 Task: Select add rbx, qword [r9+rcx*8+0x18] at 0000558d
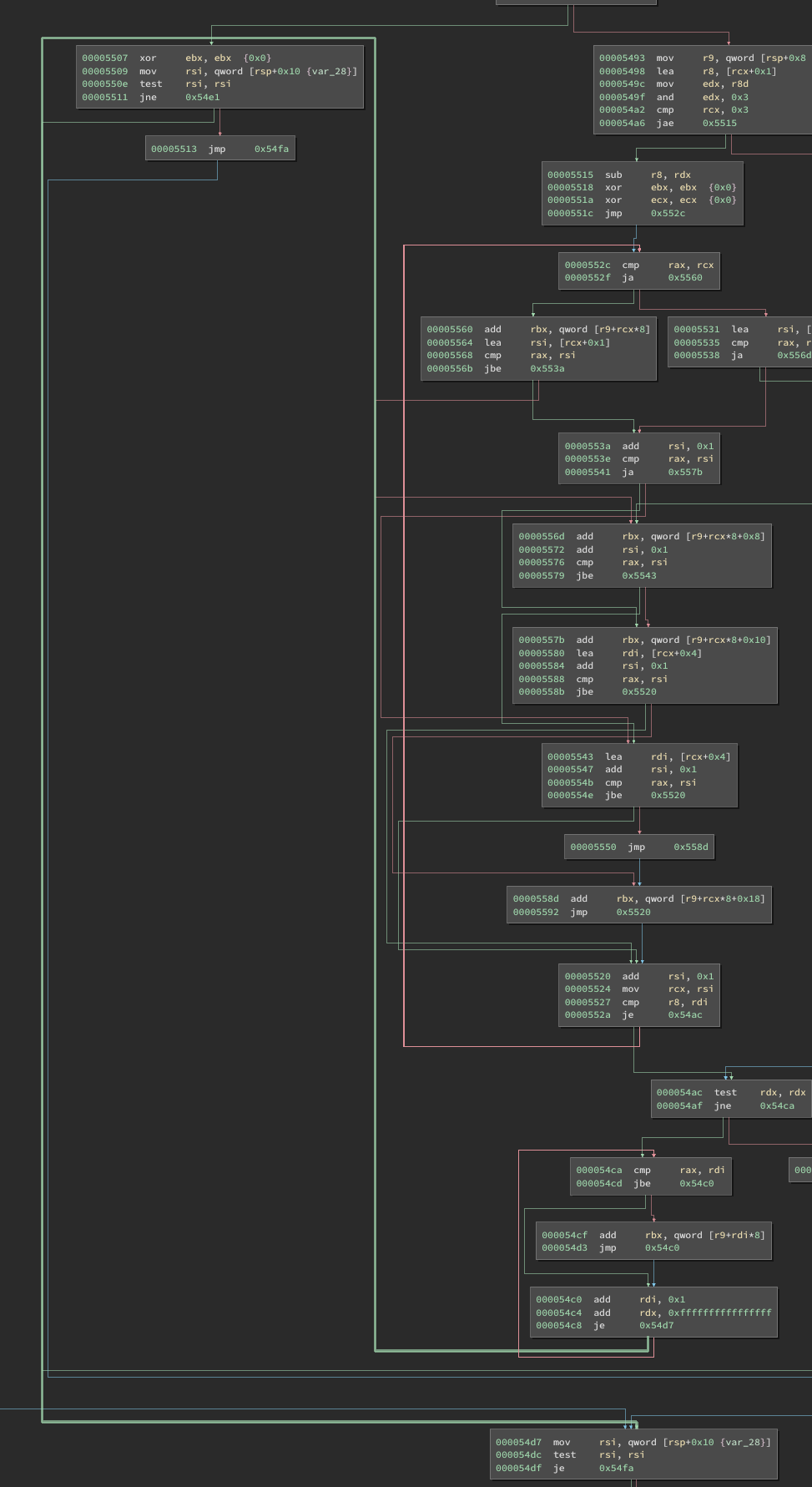click(638, 898)
